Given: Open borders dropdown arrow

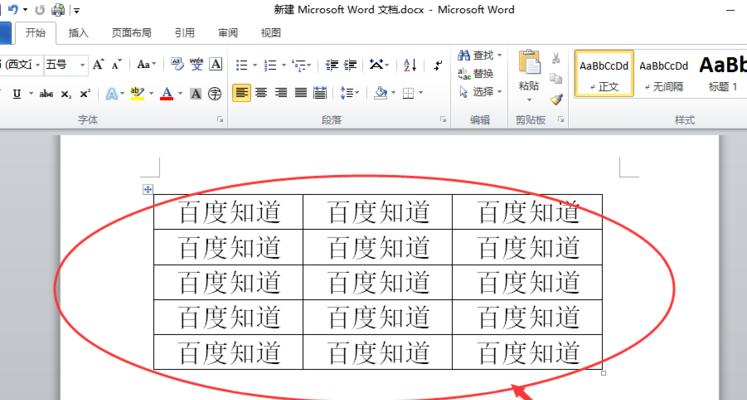Looking at the screenshot, I should (421, 93).
